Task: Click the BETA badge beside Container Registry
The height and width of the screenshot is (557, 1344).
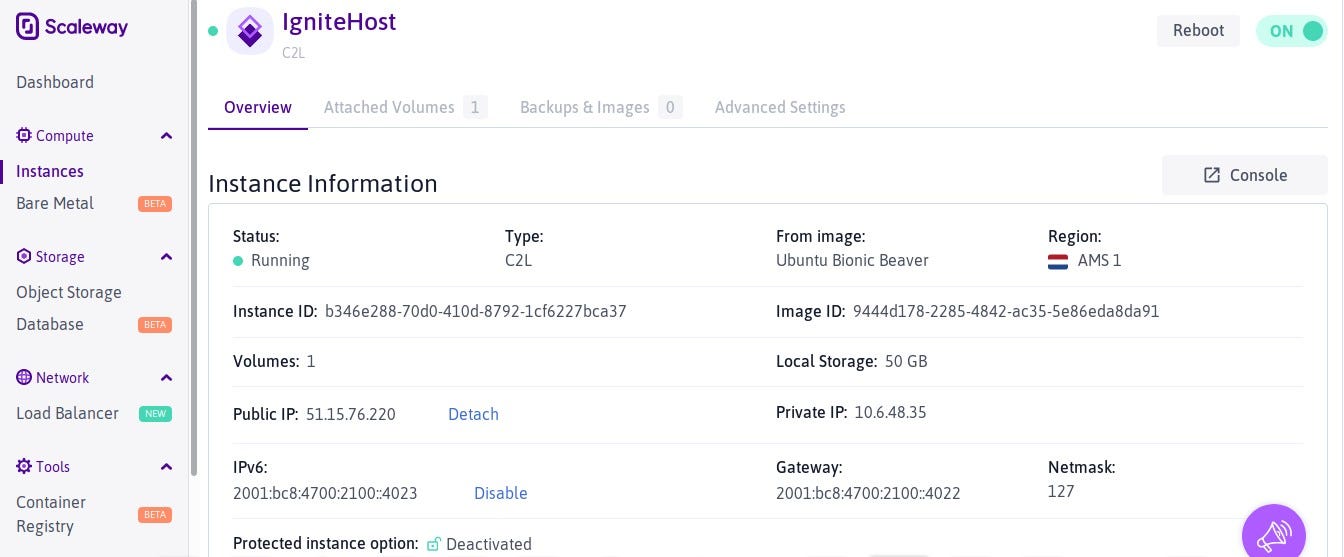Action: (x=155, y=515)
